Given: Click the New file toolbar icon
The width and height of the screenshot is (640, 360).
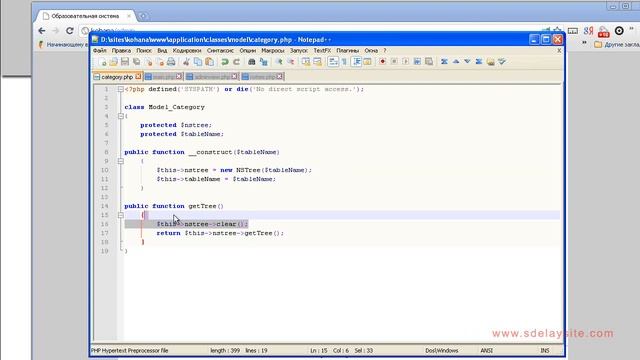Looking at the screenshot, I should pyautogui.click(x=102, y=62).
